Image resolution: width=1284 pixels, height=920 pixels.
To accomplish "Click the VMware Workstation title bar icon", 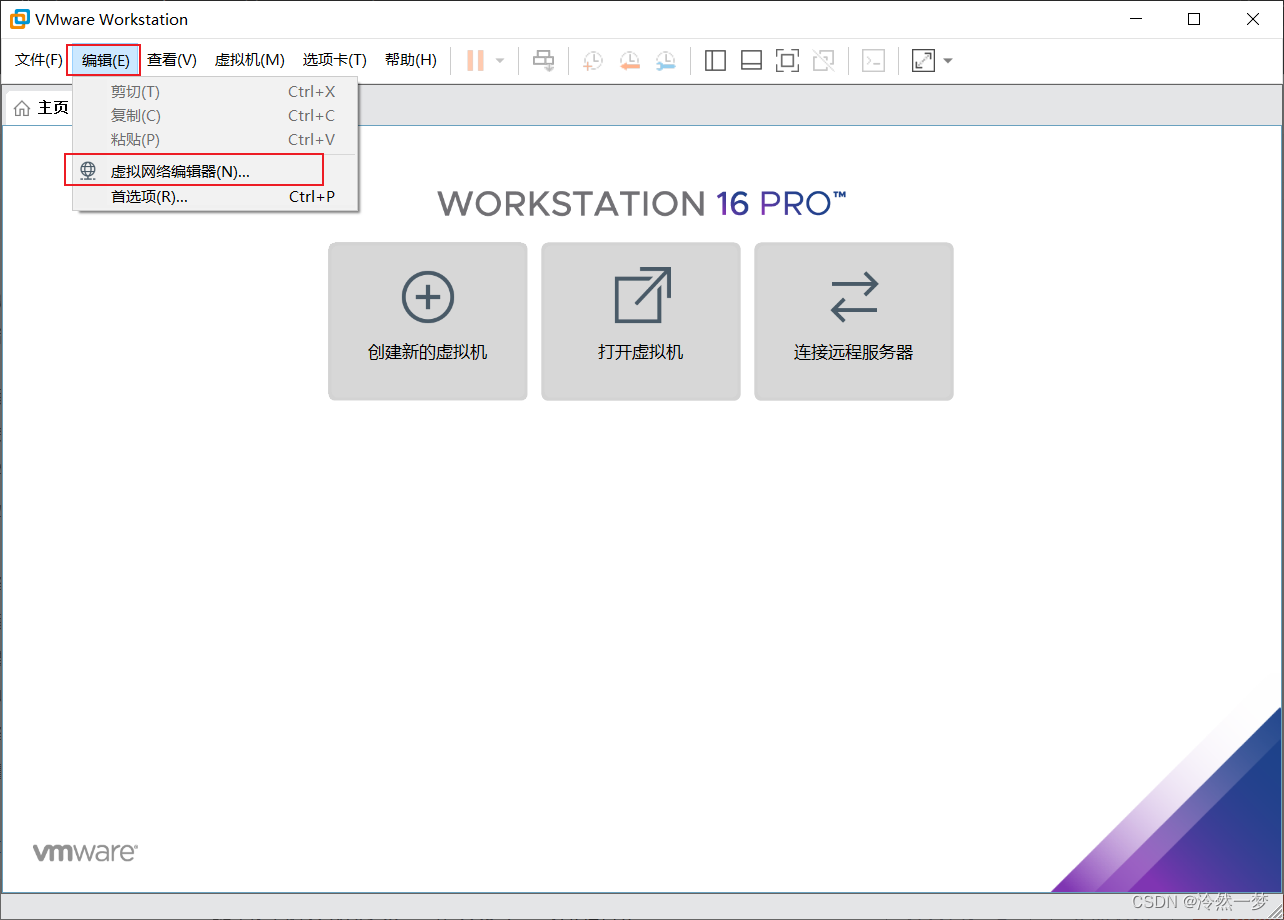I will point(20,19).
